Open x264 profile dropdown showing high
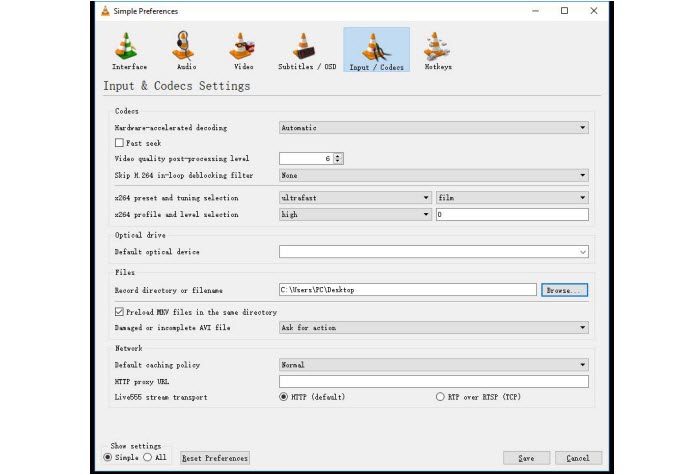 (355, 215)
